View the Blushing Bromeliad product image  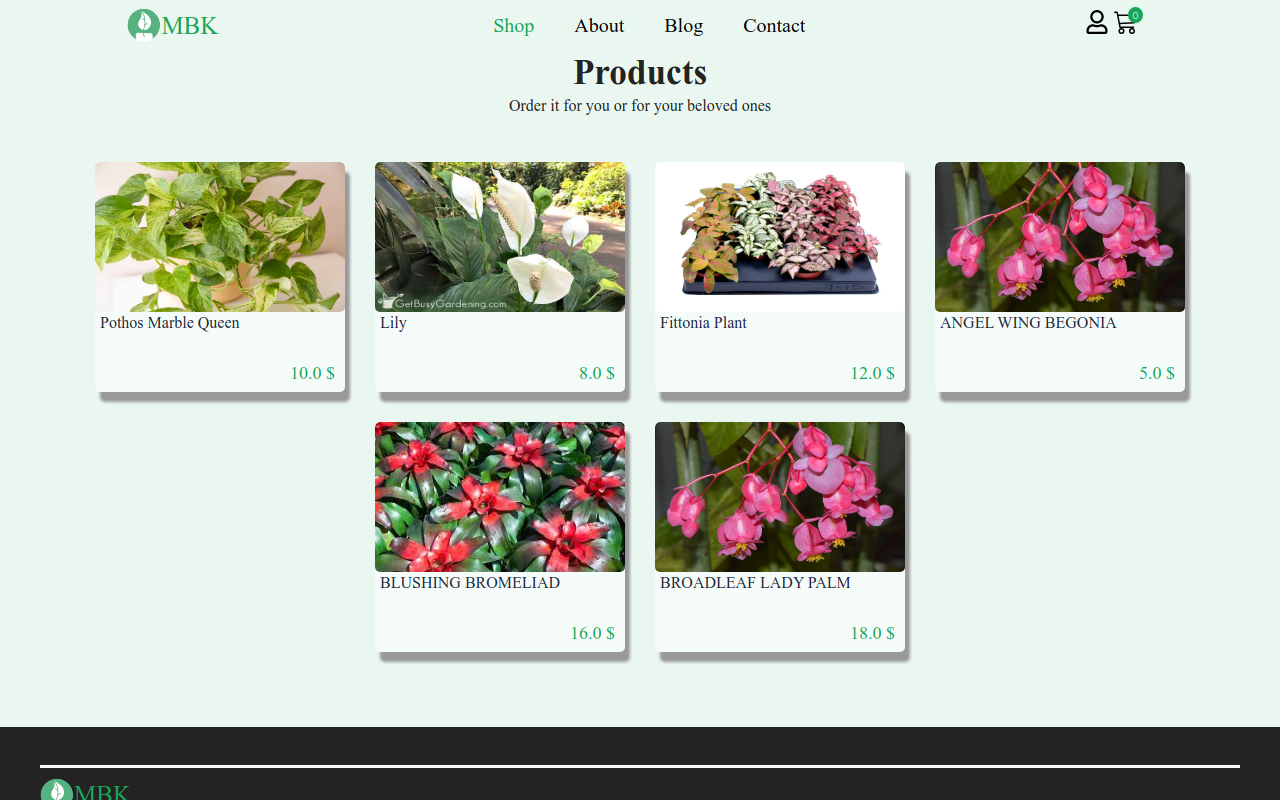[500, 497]
